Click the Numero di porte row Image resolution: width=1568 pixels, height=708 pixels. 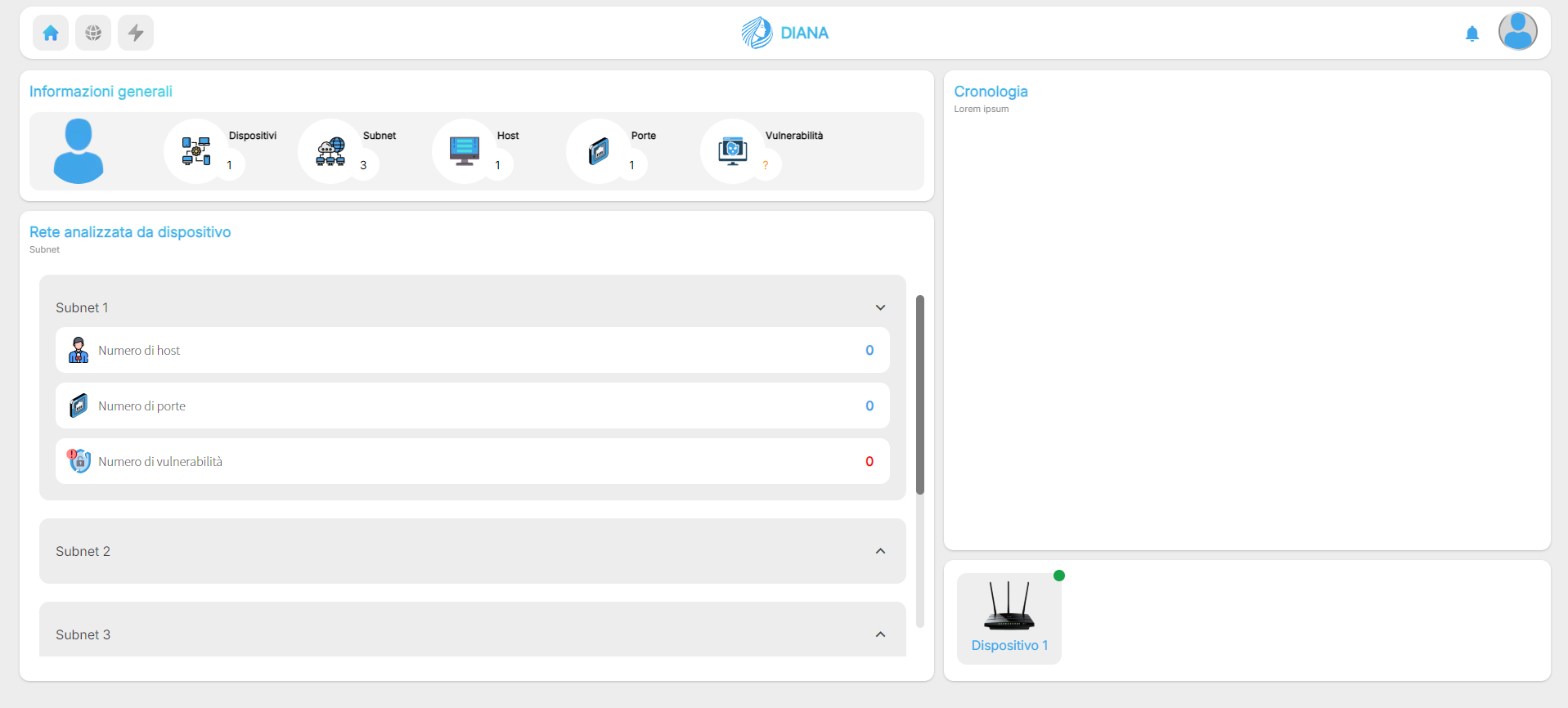coord(472,406)
